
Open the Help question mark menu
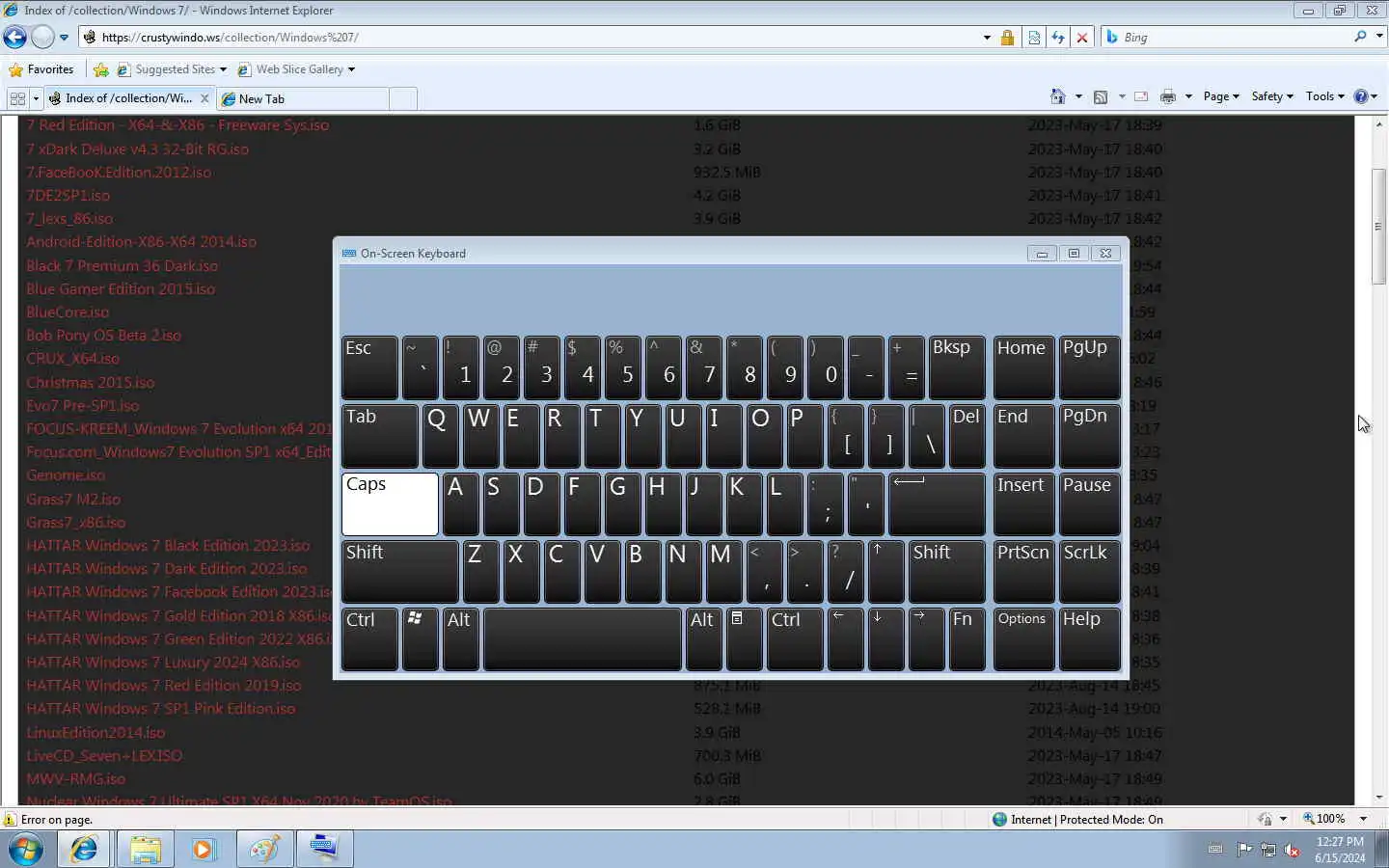[1366, 96]
